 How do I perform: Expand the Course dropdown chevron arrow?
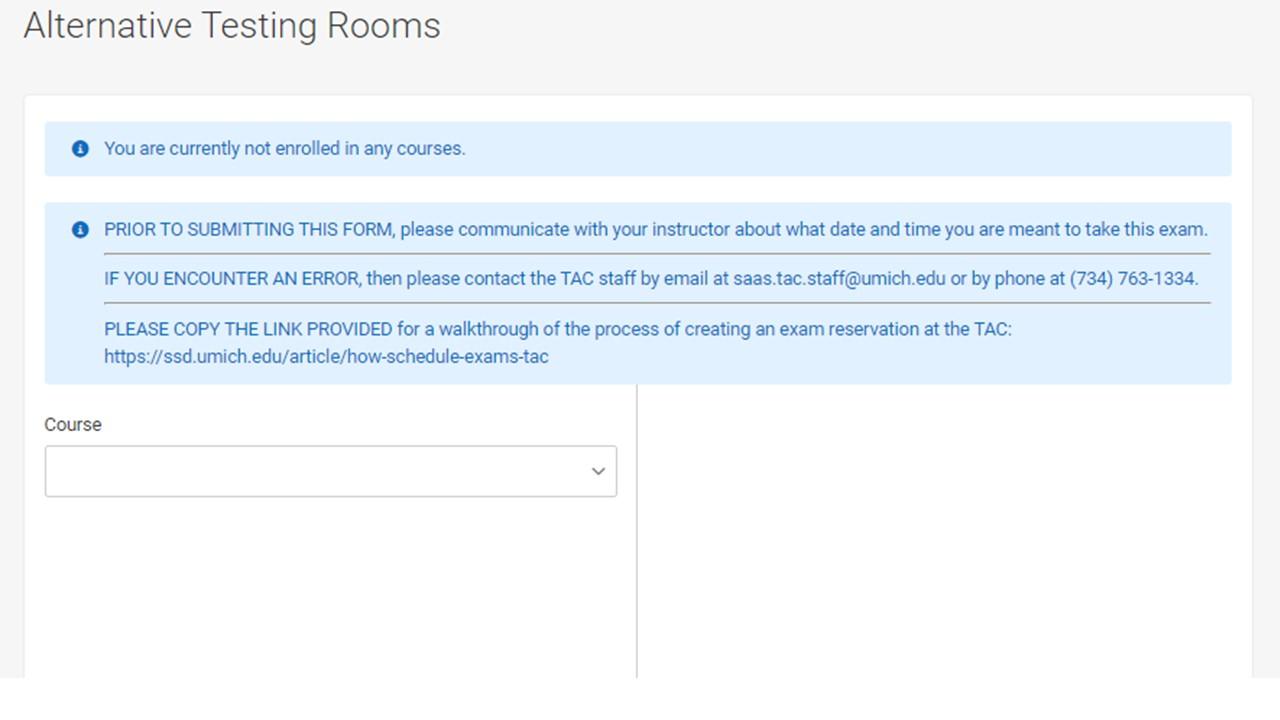(598, 471)
